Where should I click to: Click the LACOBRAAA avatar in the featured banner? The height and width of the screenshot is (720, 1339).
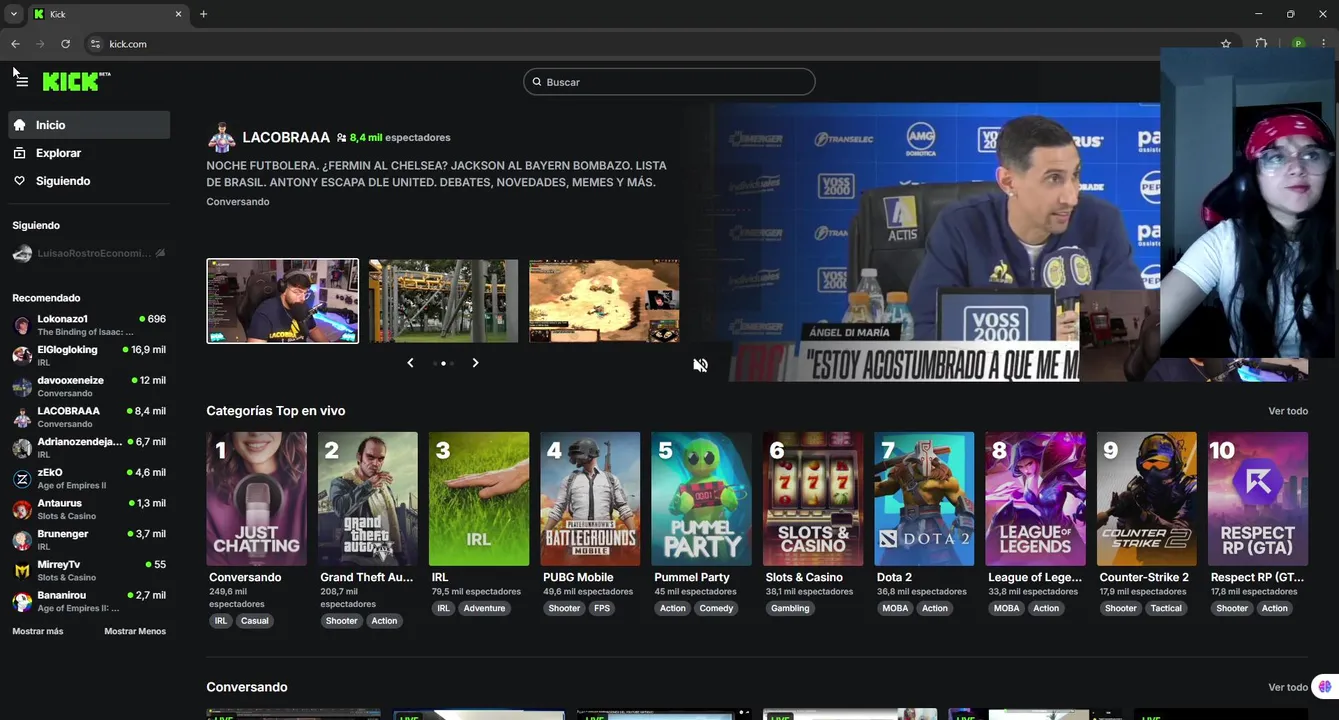click(221, 138)
